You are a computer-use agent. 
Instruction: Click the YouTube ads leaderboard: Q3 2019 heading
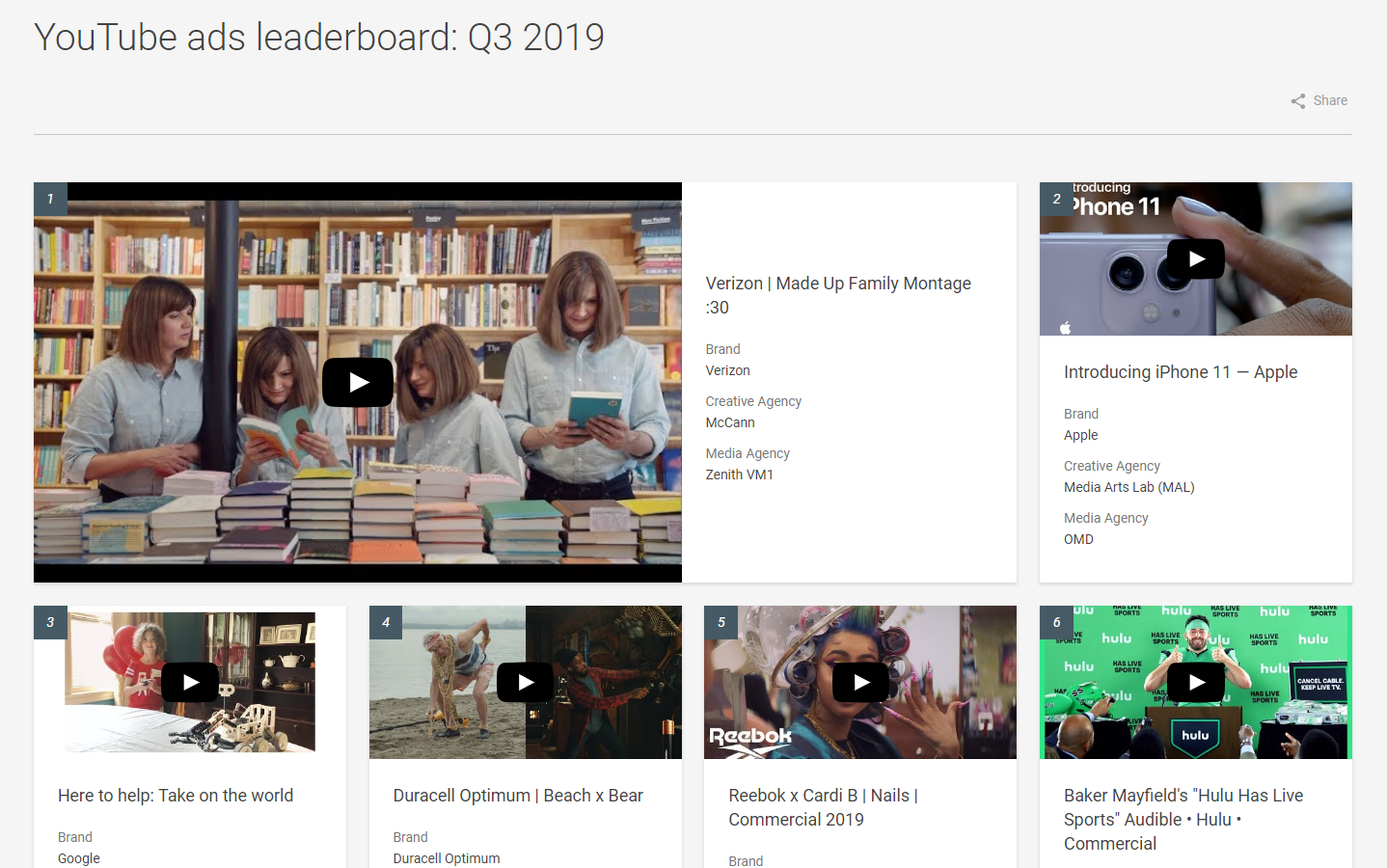319,38
